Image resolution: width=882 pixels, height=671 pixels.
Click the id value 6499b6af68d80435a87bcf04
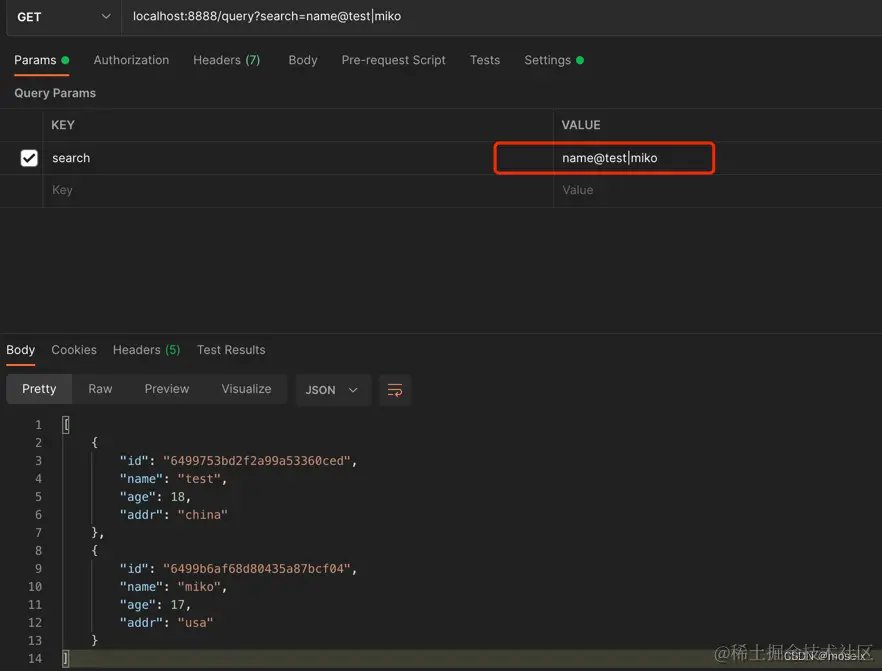click(x=256, y=569)
